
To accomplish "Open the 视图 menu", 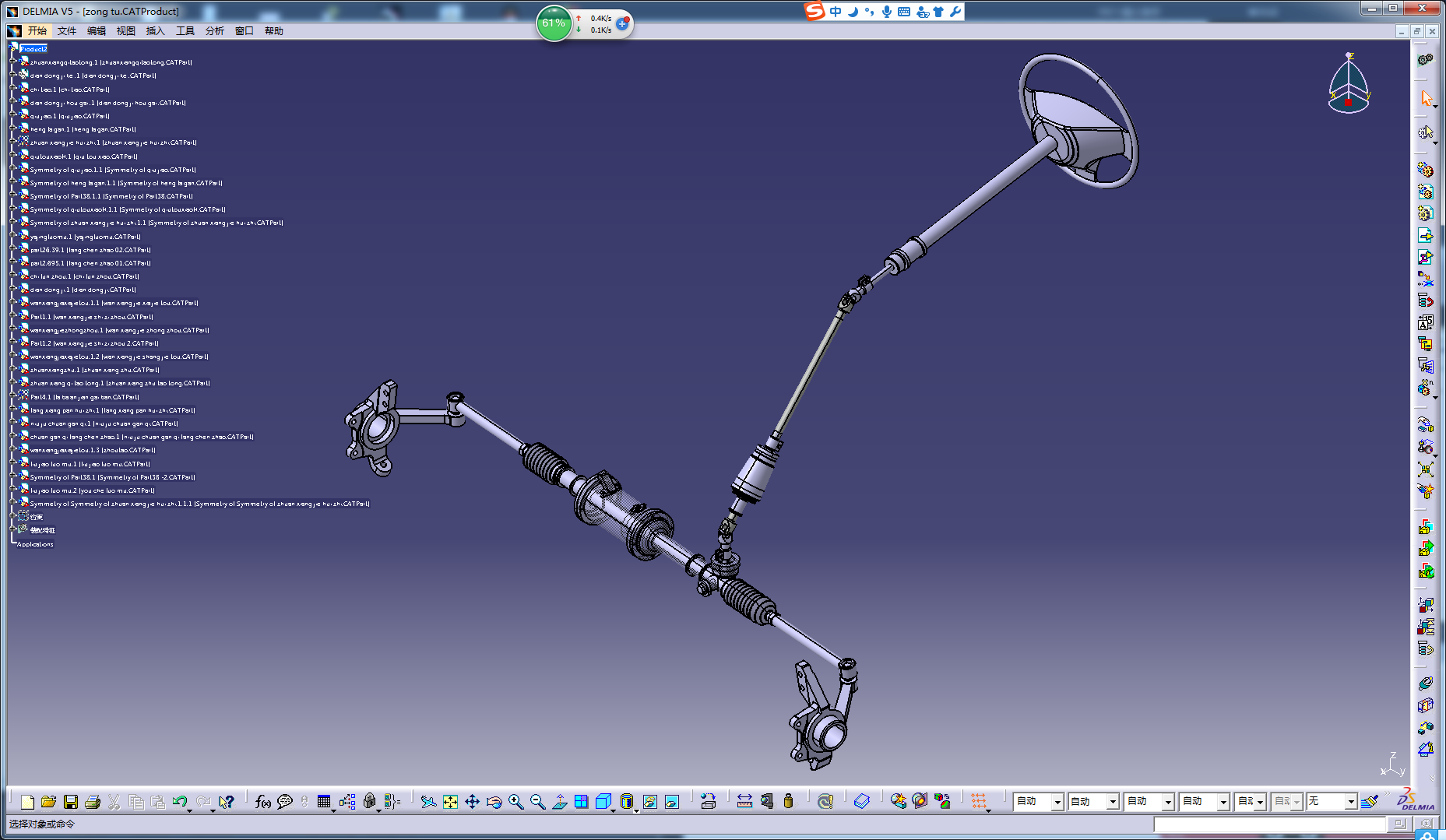I will pyautogui.click(x=126, y=30).
